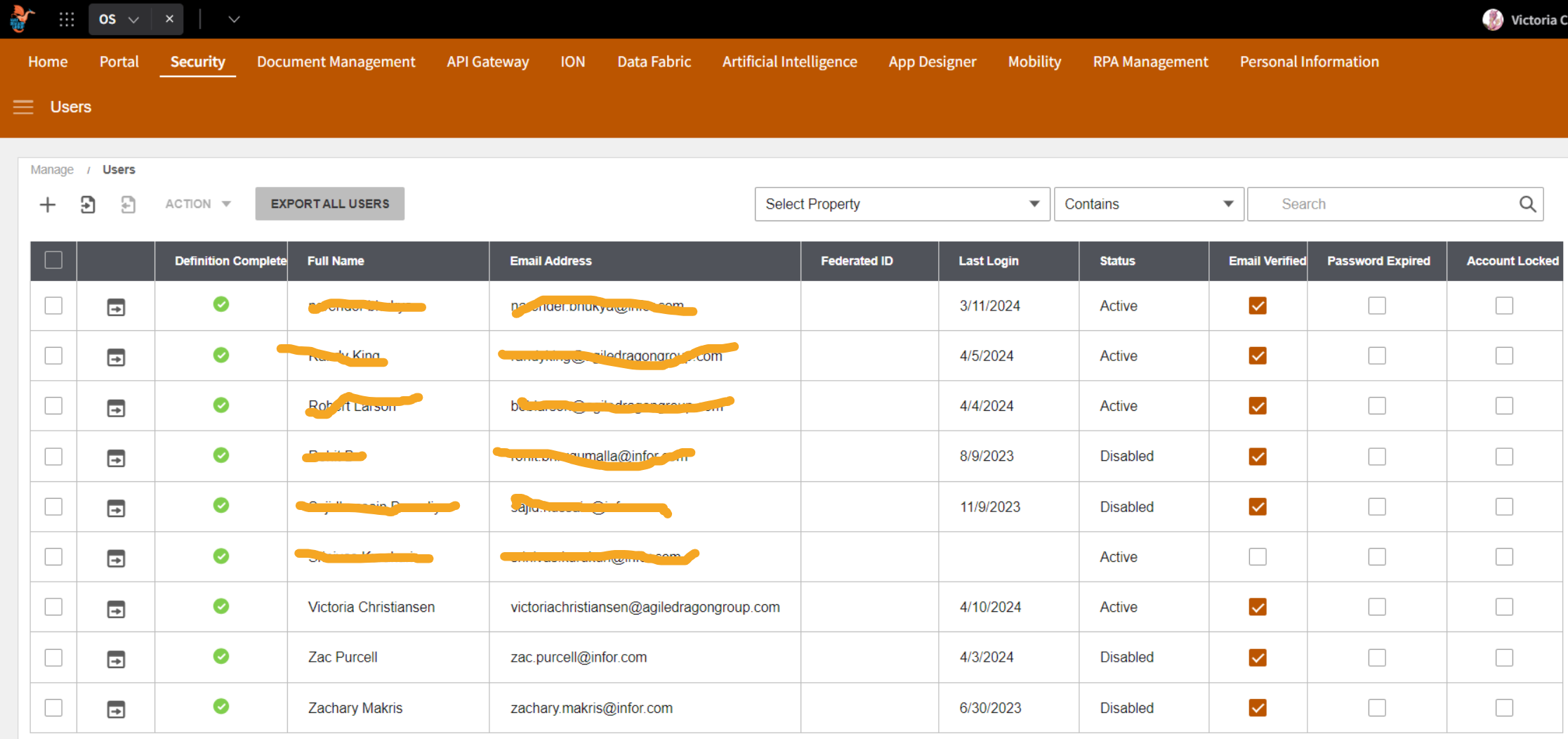Screen dimensions: 1568x739
Task: Click the name Victoria Christiansen
Action: [x=371, y=607]
